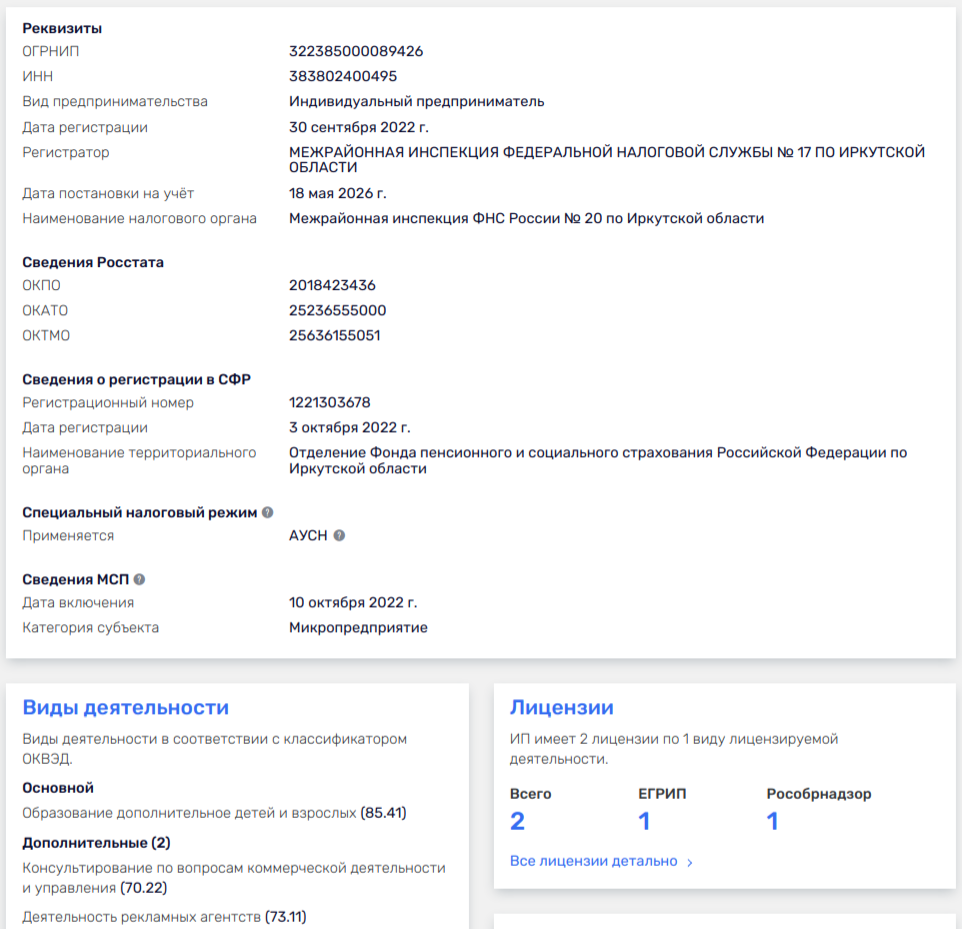This screenshot has width=962, height=929.
Task: Select the ИНН value 383802400495
Action: click(343, 76)
